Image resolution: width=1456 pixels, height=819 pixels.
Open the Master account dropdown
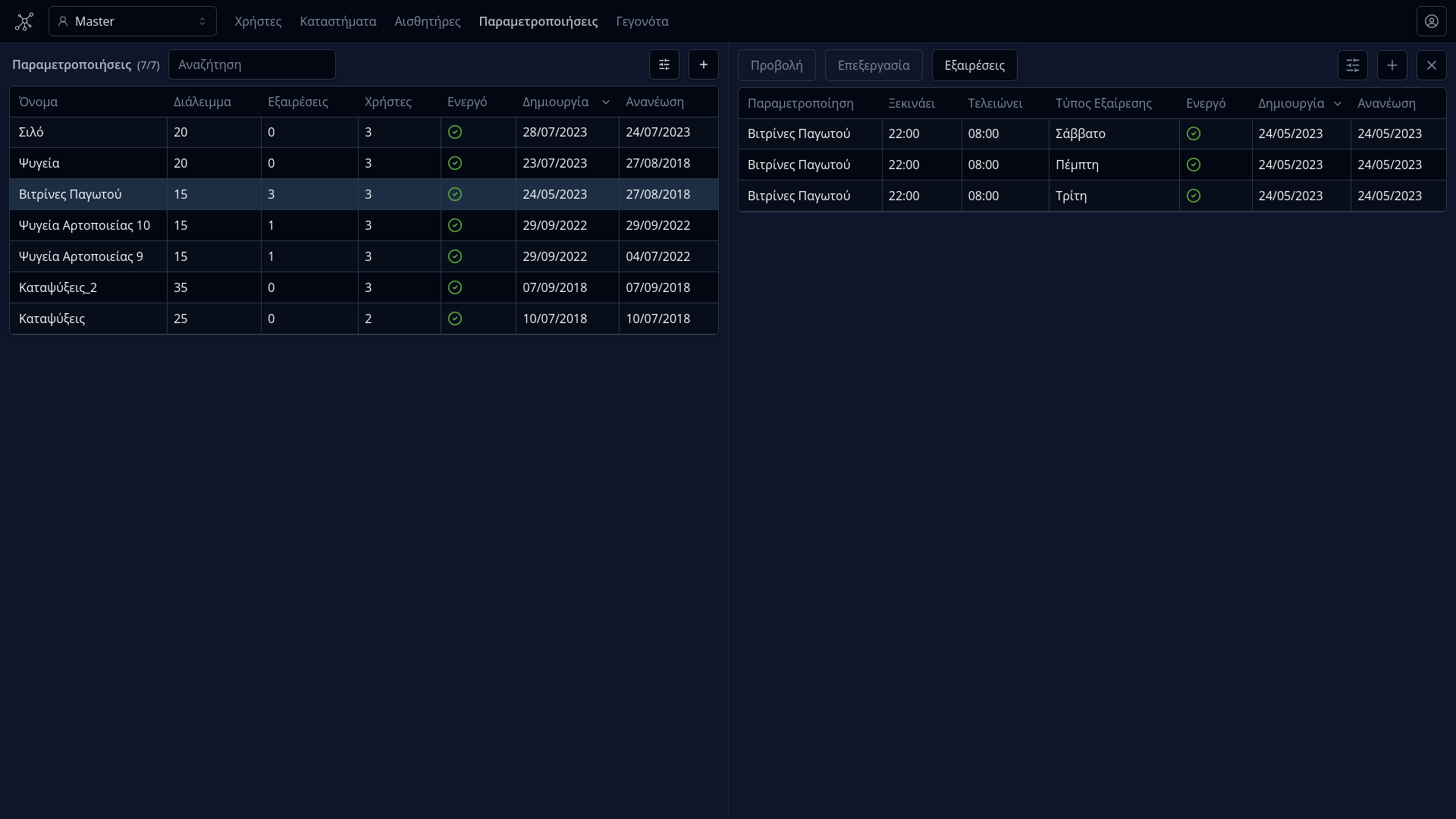(x=133, y=21)
